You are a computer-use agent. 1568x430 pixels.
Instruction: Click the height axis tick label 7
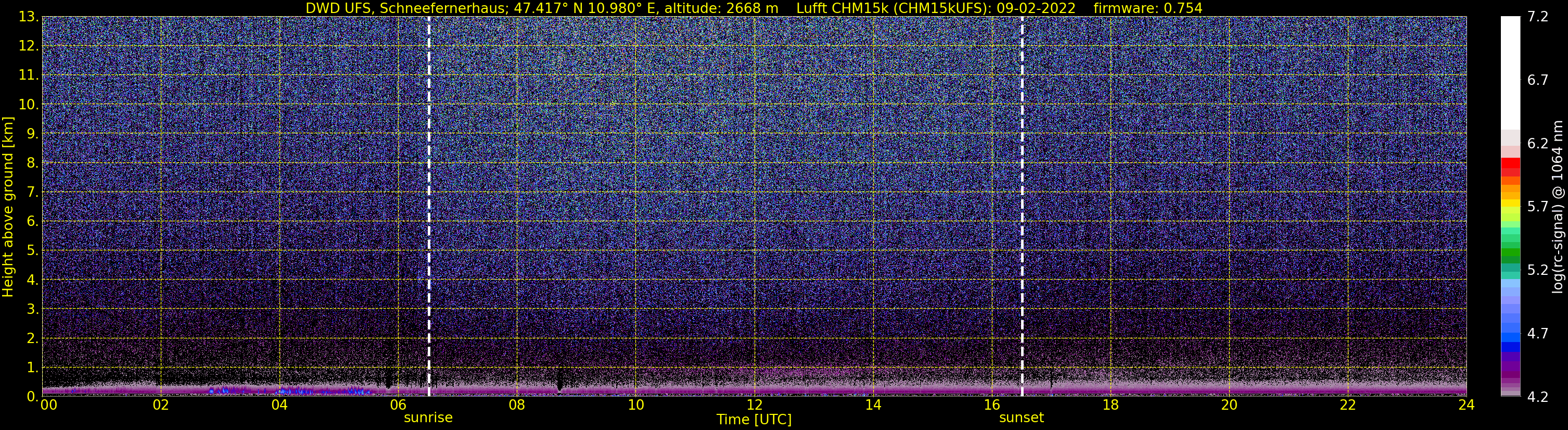[x=32, y=193]
